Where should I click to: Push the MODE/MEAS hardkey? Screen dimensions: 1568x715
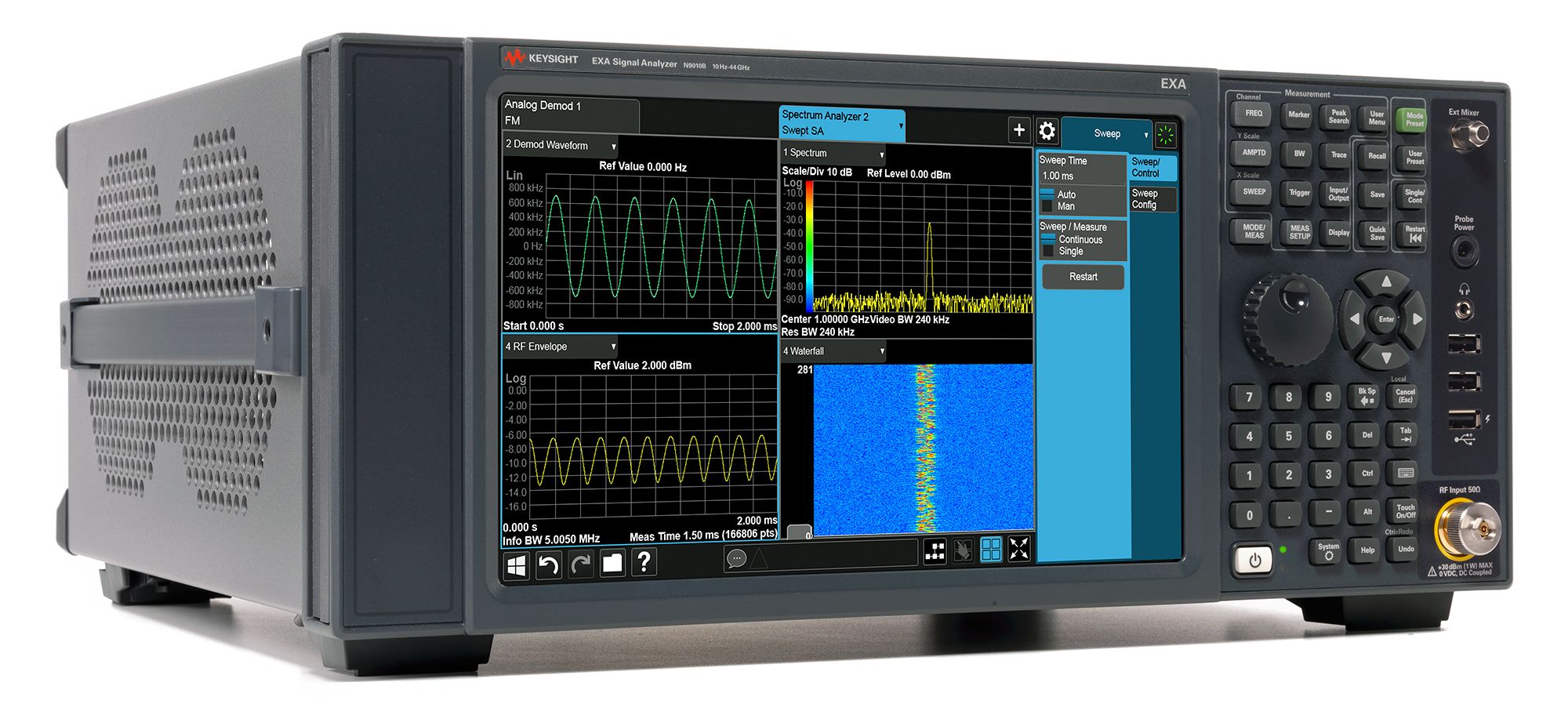click(x=1253, y=231)
